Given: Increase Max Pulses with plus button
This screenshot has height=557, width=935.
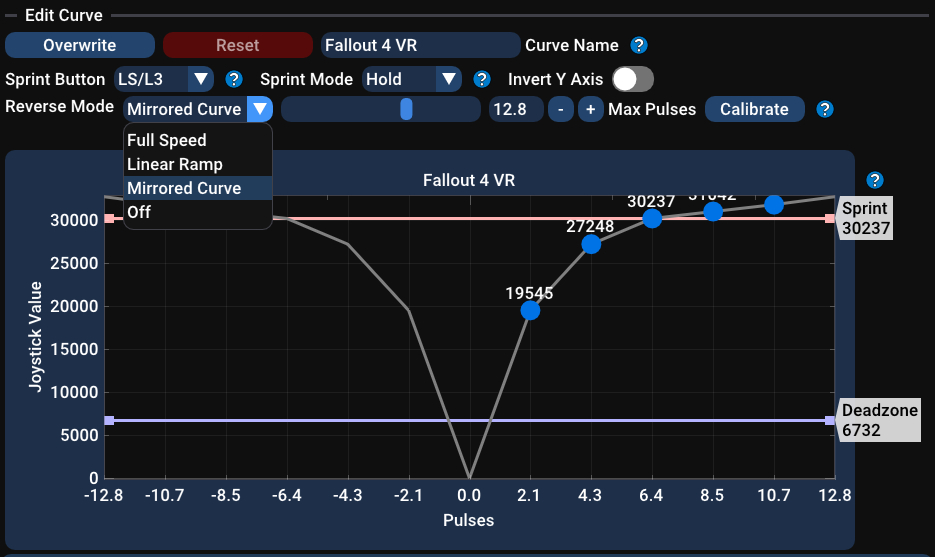Looking at the screenshot, I should [590, 109].
